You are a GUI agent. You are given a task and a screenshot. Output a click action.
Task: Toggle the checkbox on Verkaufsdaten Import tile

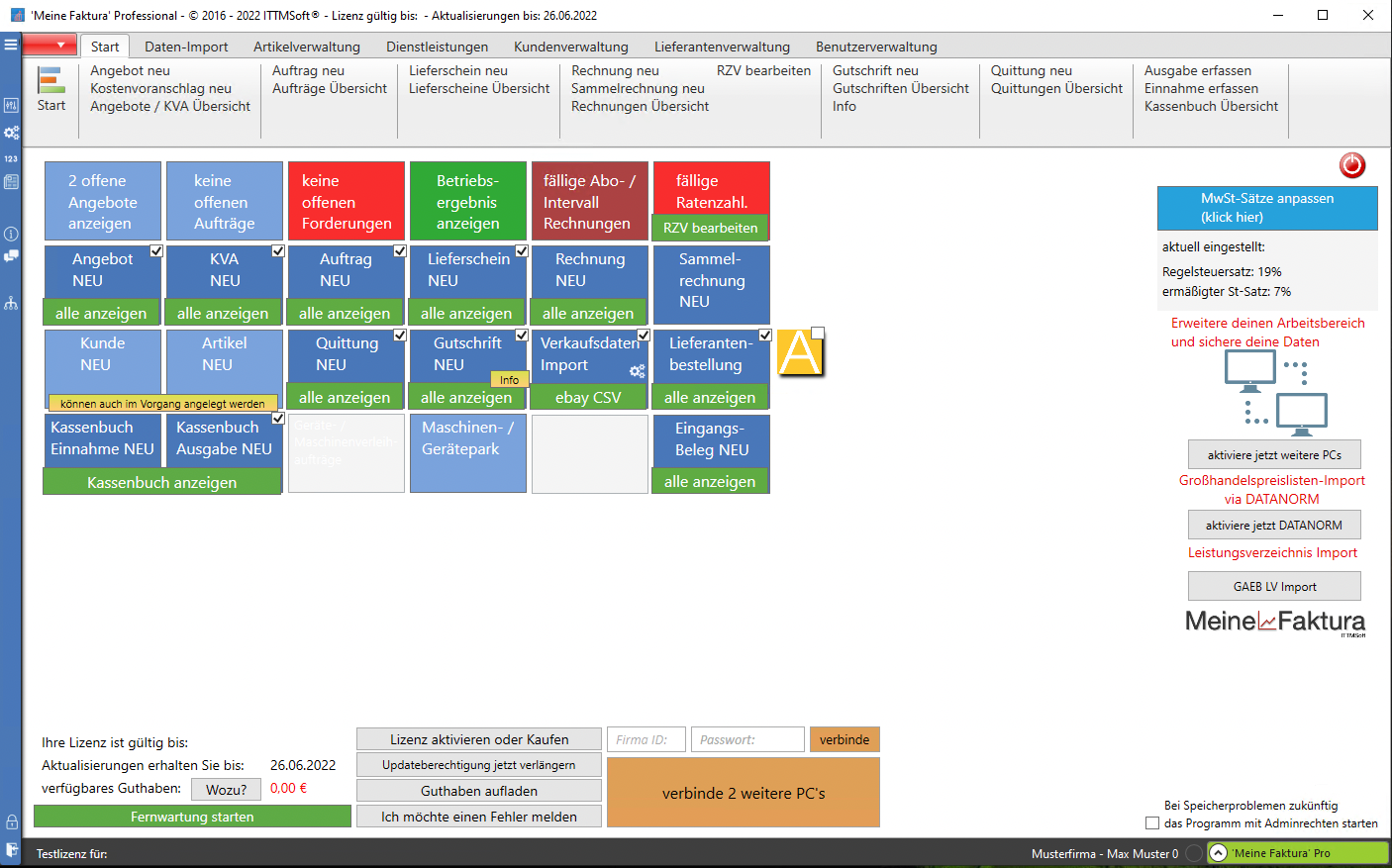point(644,335)
